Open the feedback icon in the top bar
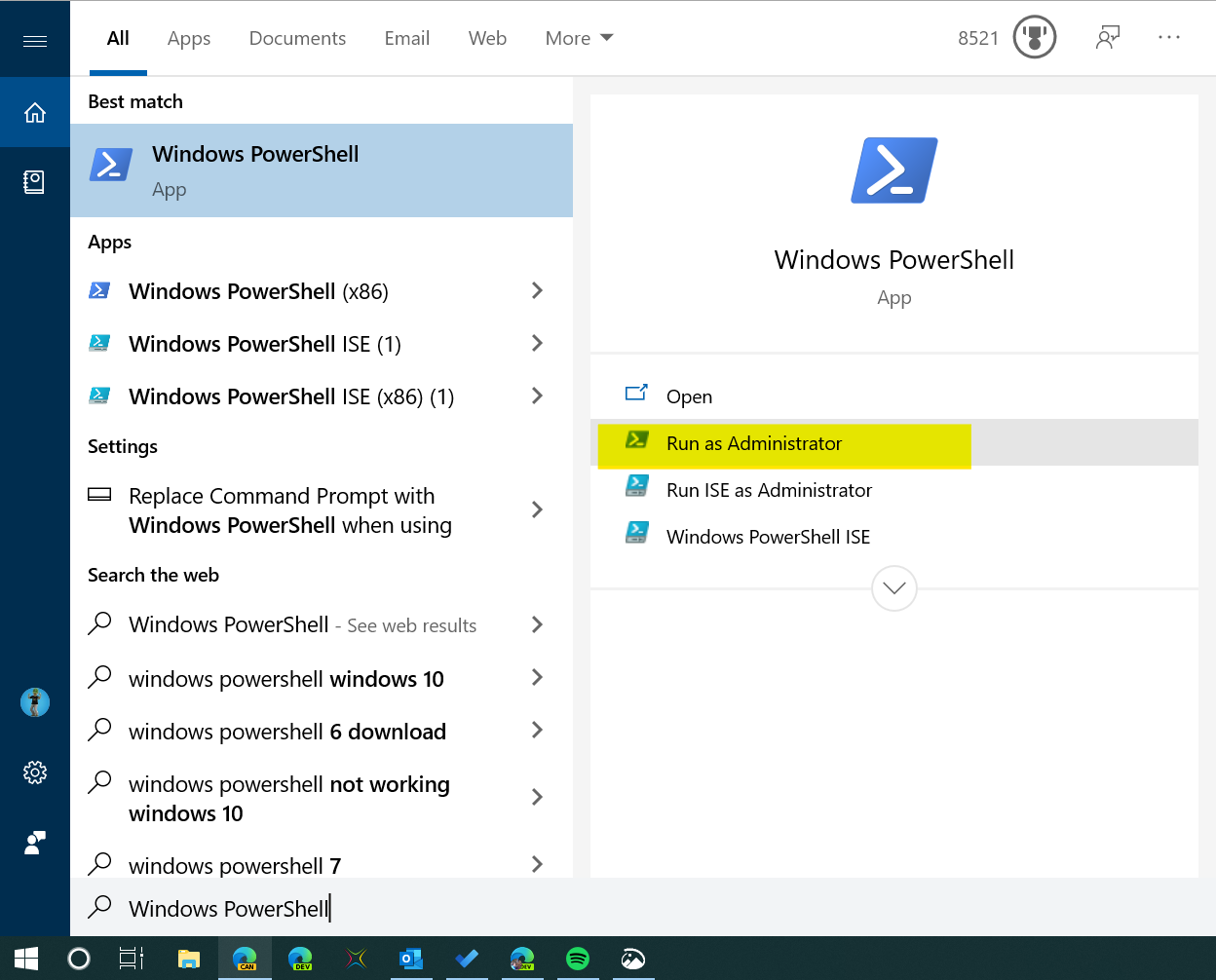The width and height of the screenshot is (1216, 980). click(1108, 38)
